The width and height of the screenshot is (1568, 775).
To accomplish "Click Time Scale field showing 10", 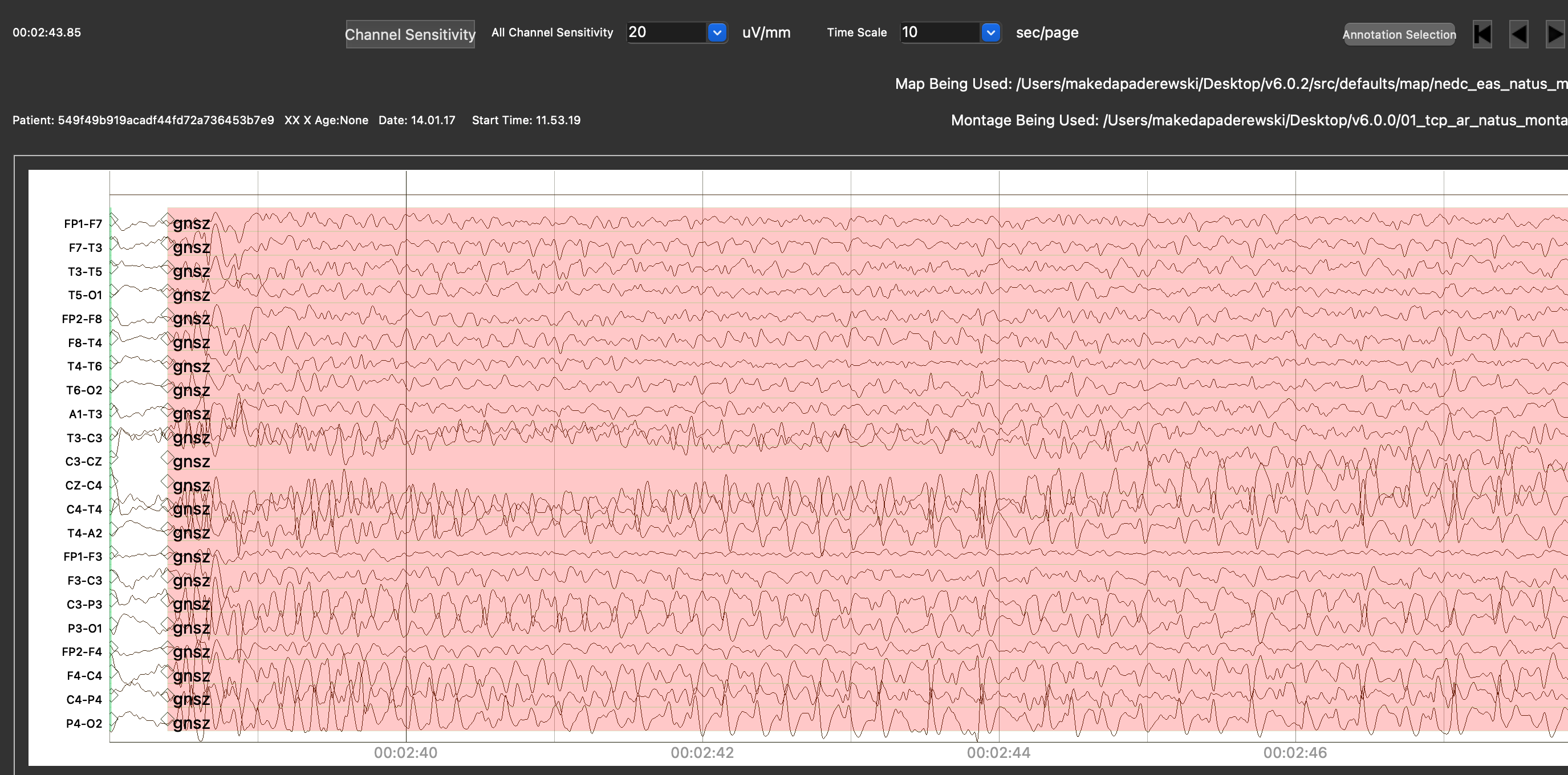I will [x=940, y=32].
